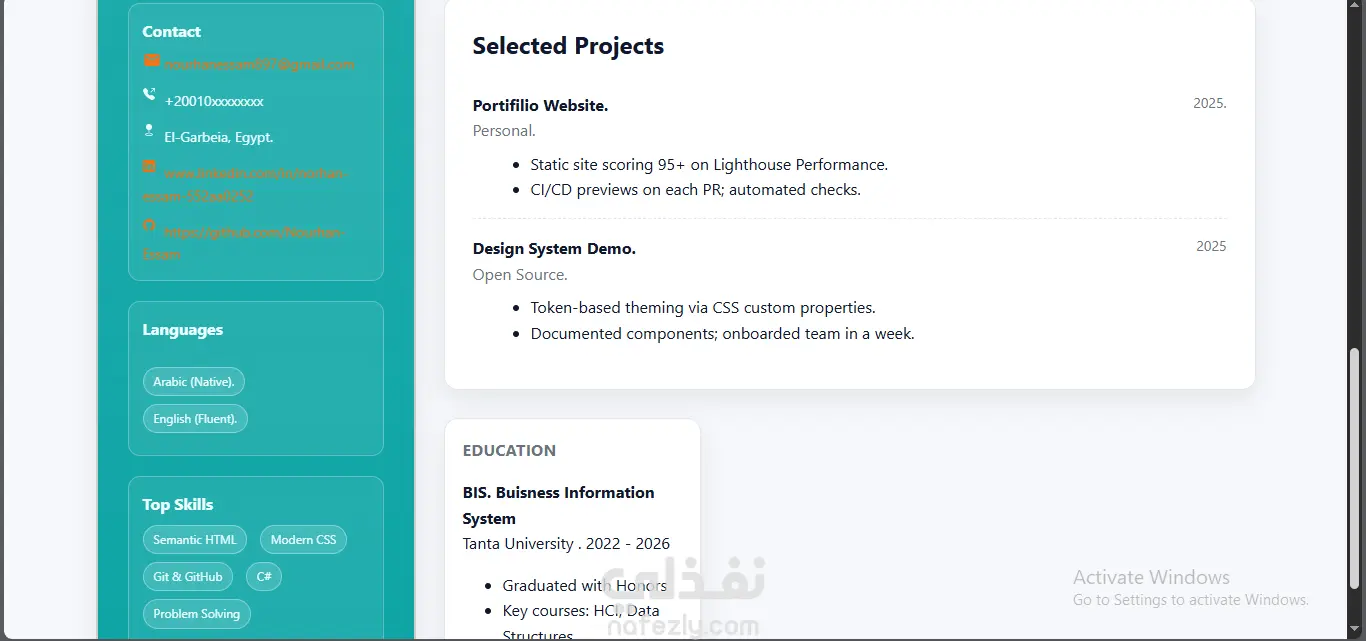Open the Gmail address link
This screenshot has height=641, width=1366.
pos(260,65)
